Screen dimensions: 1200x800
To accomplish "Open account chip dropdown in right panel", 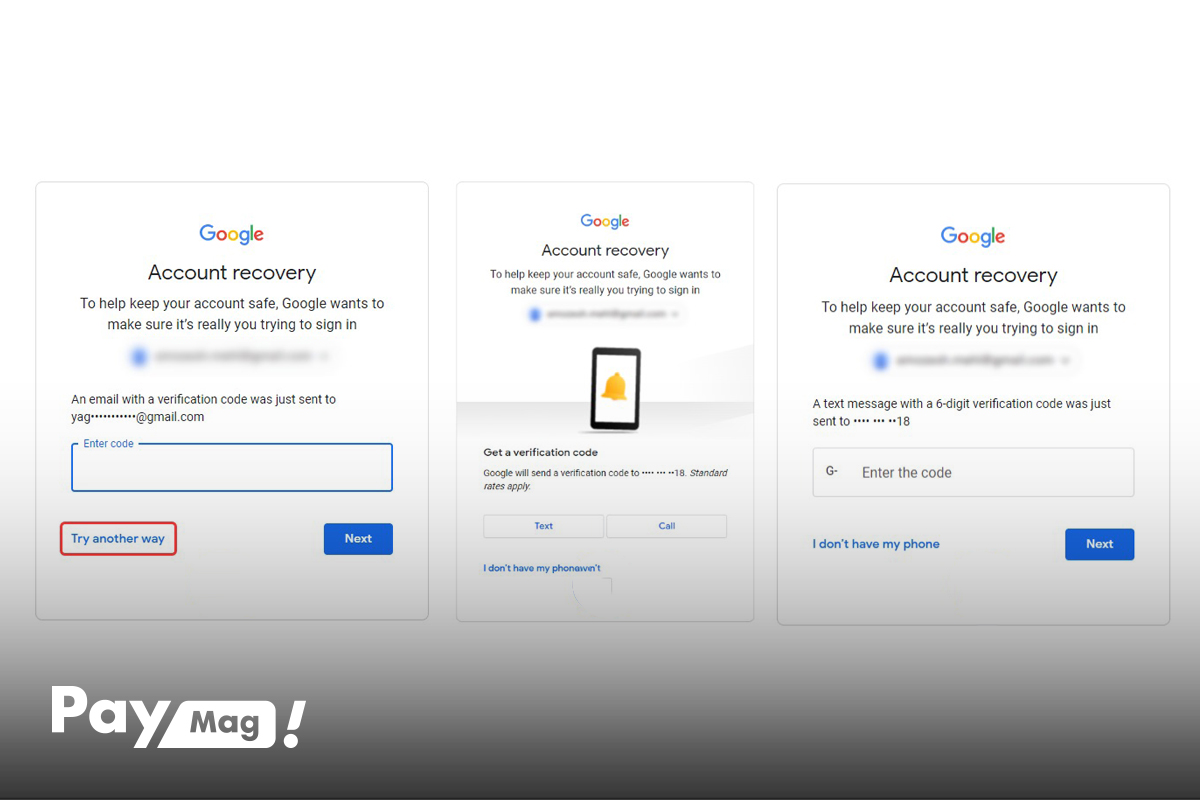I will point(973,360).
